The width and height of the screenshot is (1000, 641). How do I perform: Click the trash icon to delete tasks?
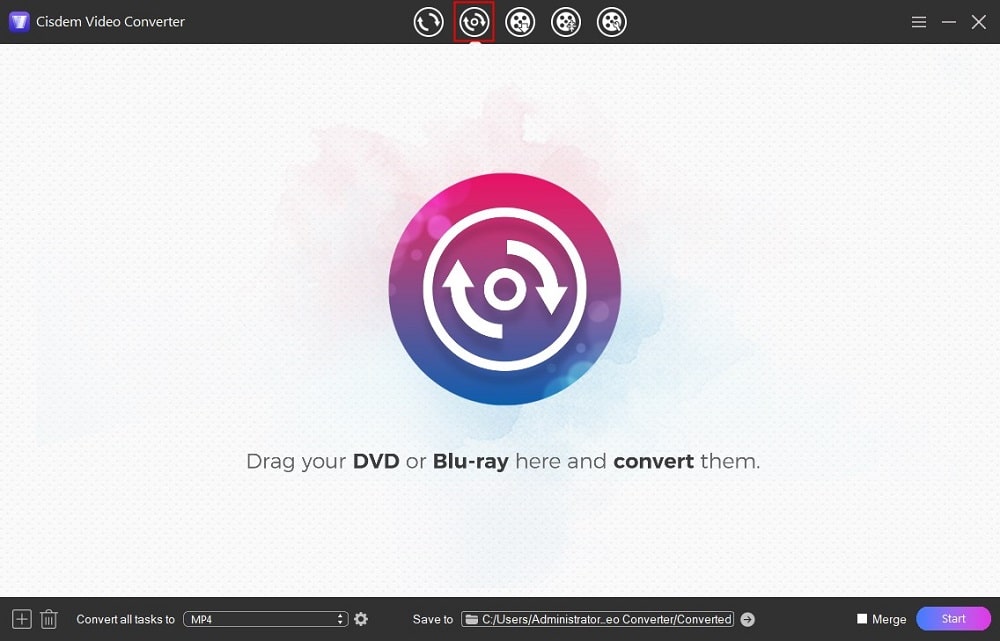[x=49, y=619]
